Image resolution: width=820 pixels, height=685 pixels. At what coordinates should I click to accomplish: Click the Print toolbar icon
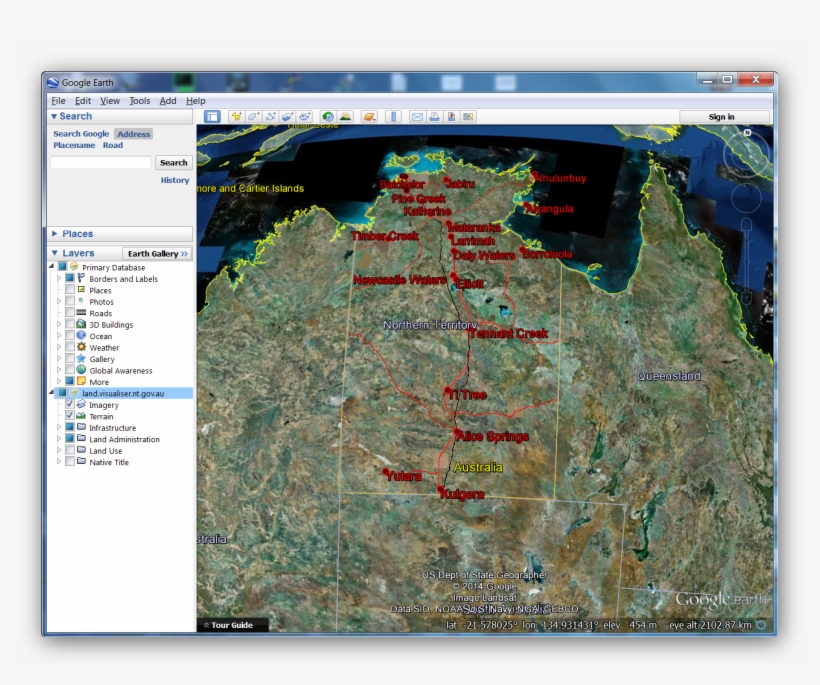(x=435, y=117)
